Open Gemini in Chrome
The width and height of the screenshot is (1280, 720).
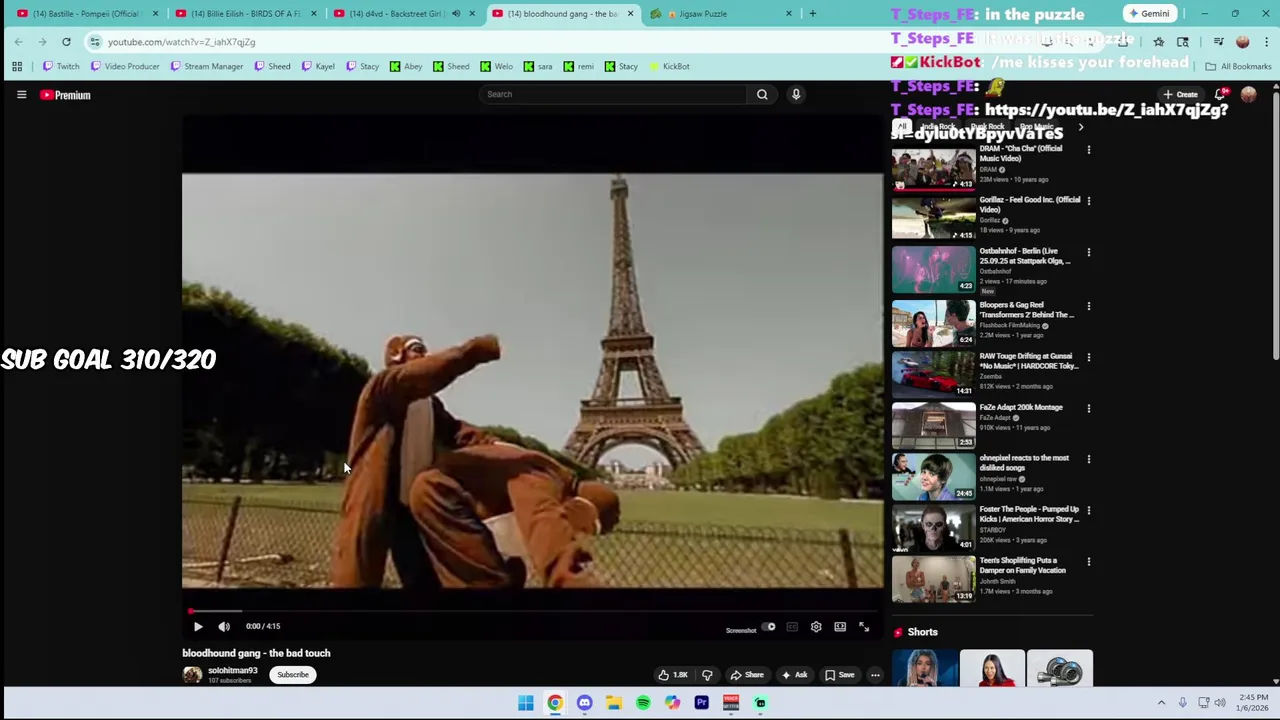1149,14
